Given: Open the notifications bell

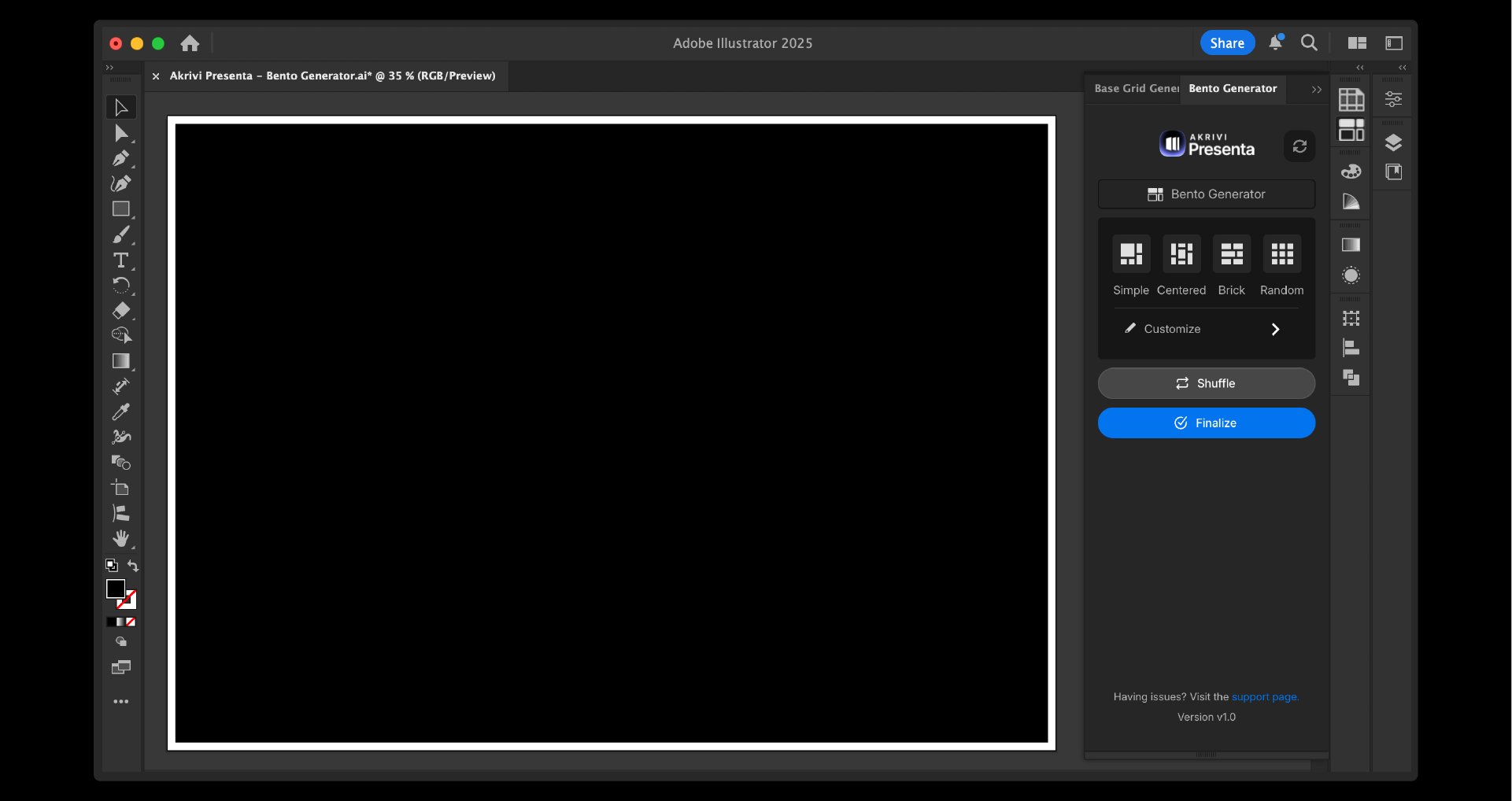Looking at the screenshot, I should click(1276, 42).
